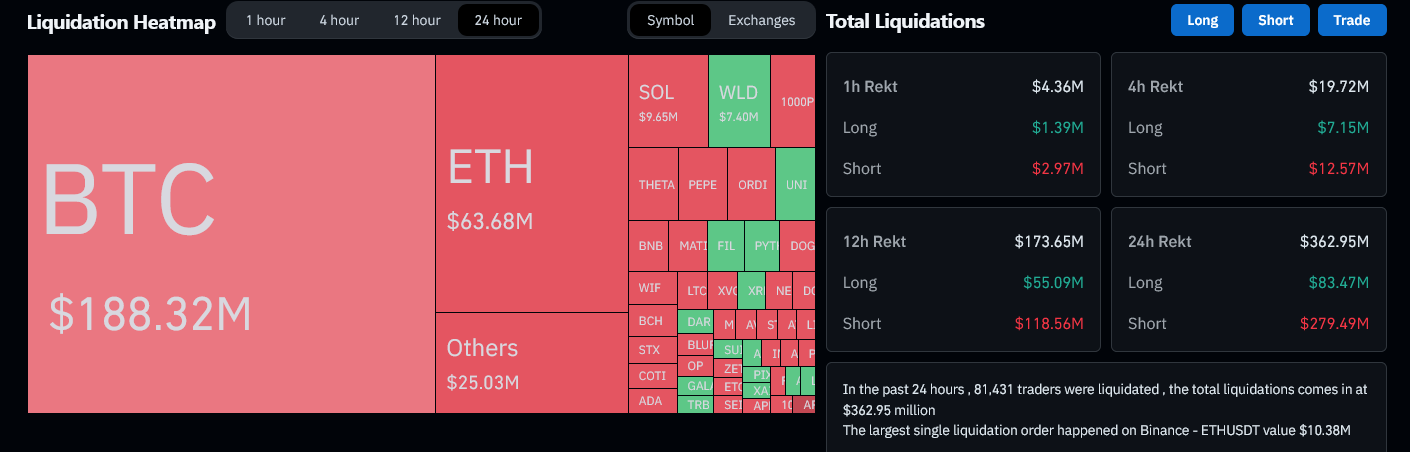Click the 1h Long $1.39M value

point(1058,127)
